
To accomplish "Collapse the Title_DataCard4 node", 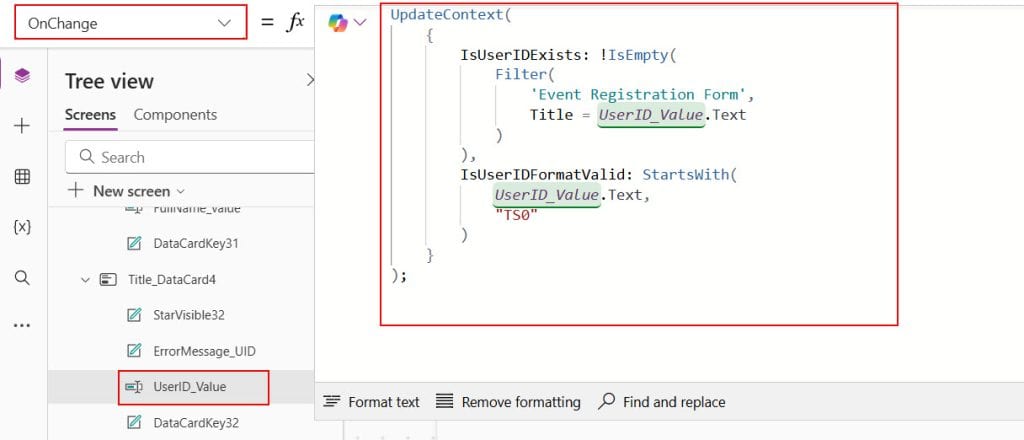I will click(85, 280).
